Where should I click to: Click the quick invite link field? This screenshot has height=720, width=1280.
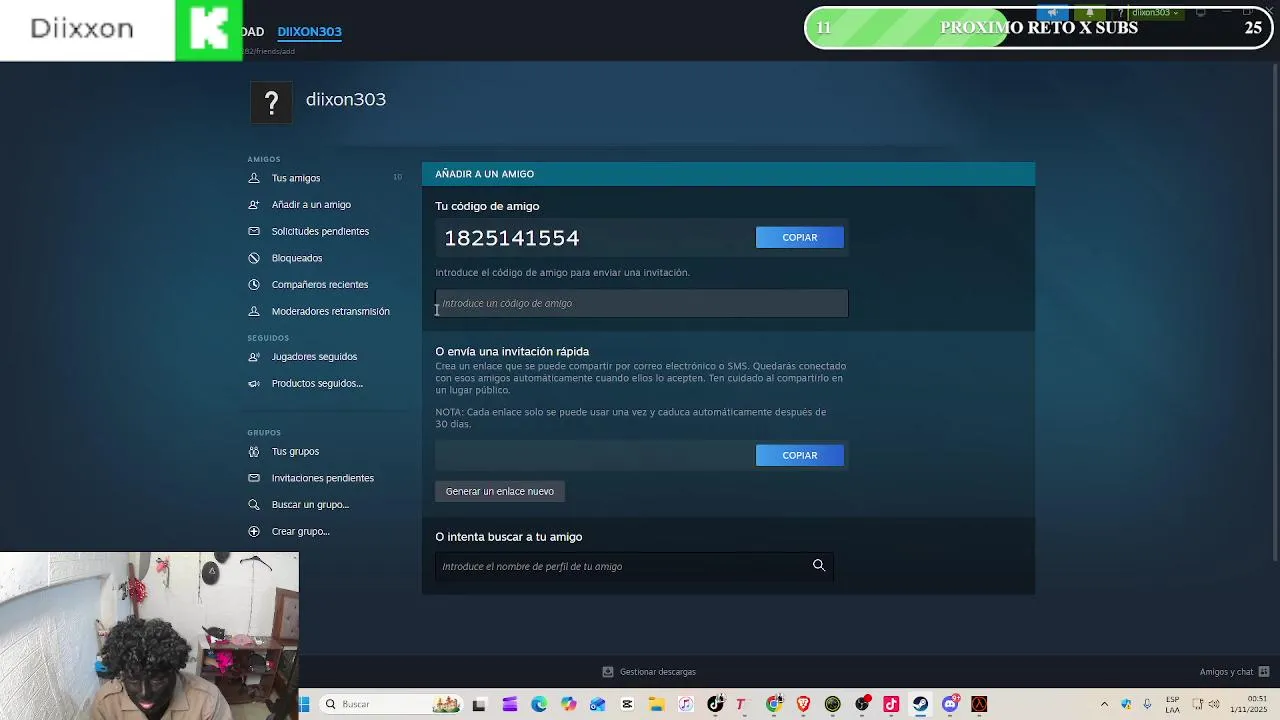594,455
